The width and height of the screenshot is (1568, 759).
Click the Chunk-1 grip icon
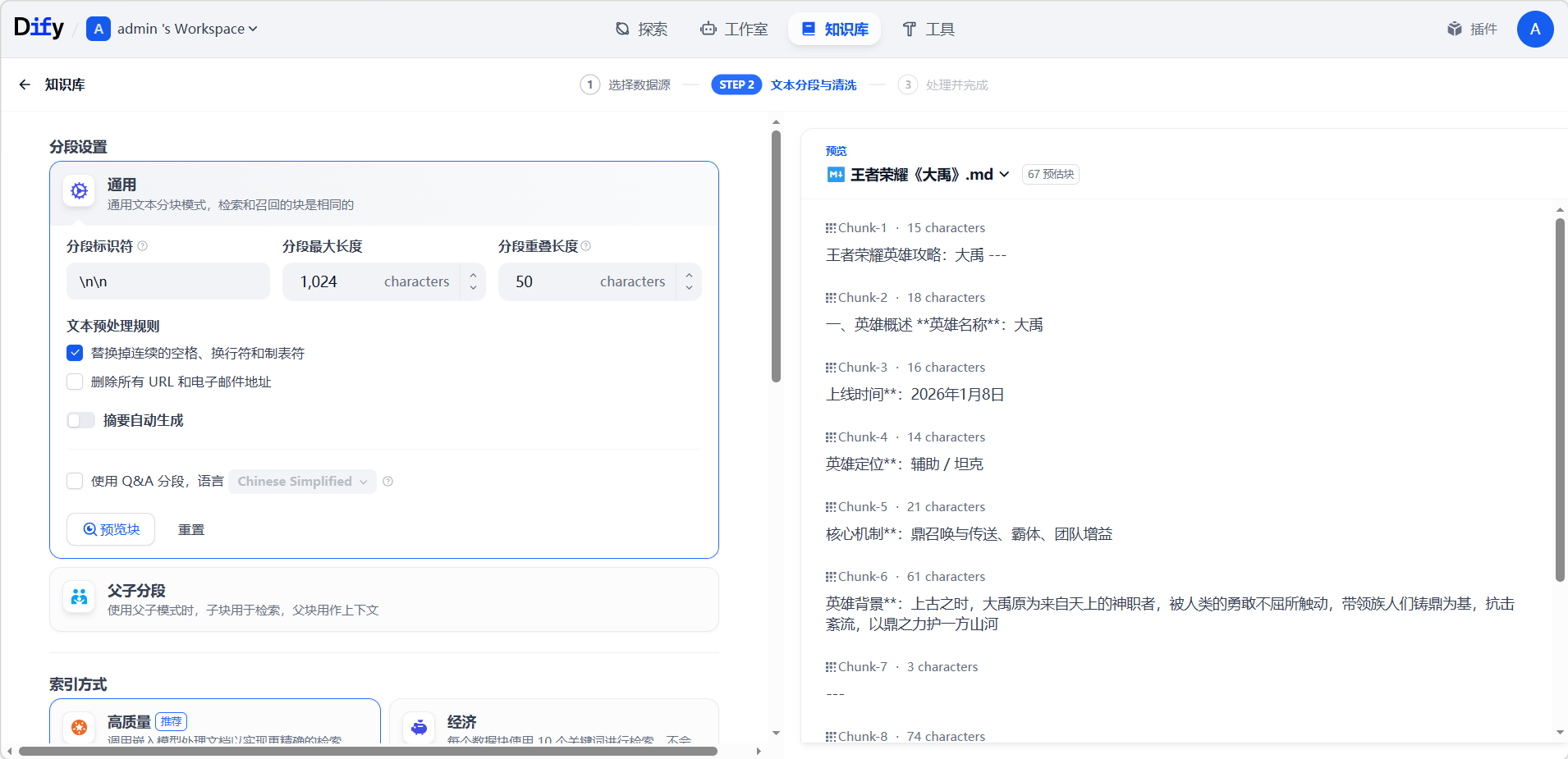[831, 228]
